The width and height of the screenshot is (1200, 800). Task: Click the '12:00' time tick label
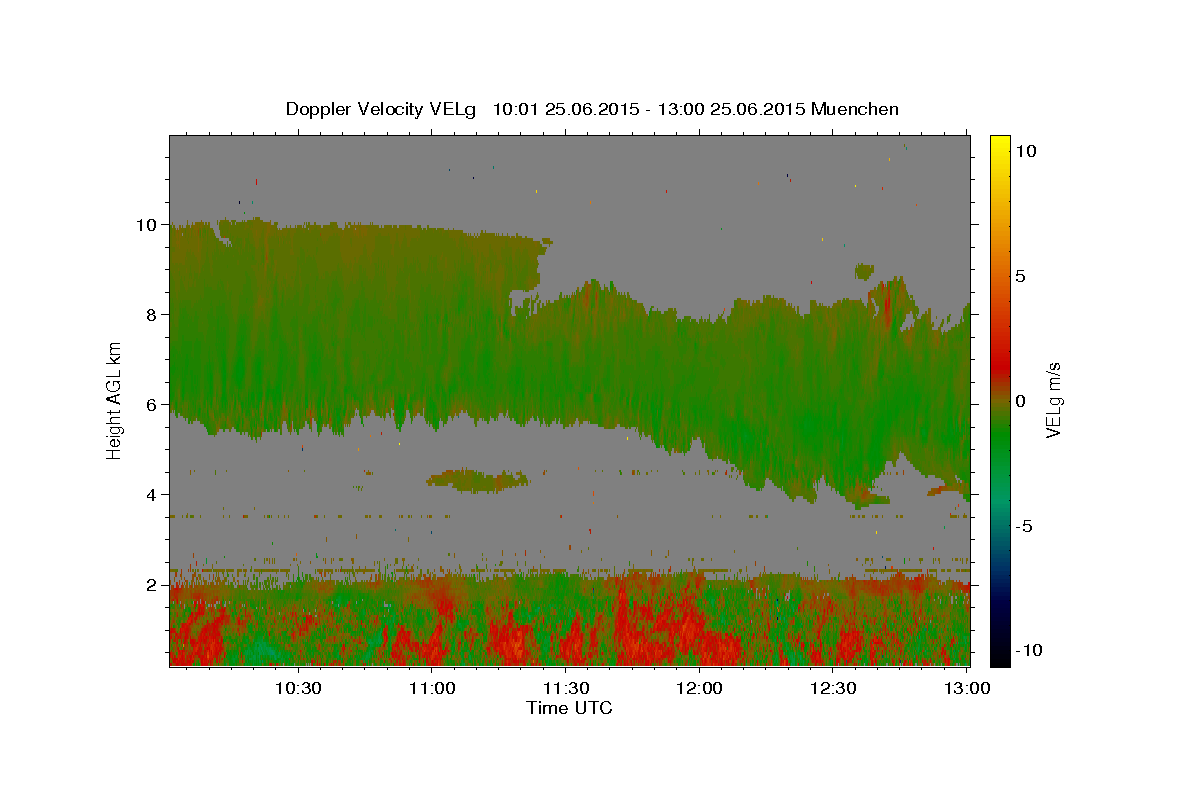pyautogui.click(x=699, y=688)
